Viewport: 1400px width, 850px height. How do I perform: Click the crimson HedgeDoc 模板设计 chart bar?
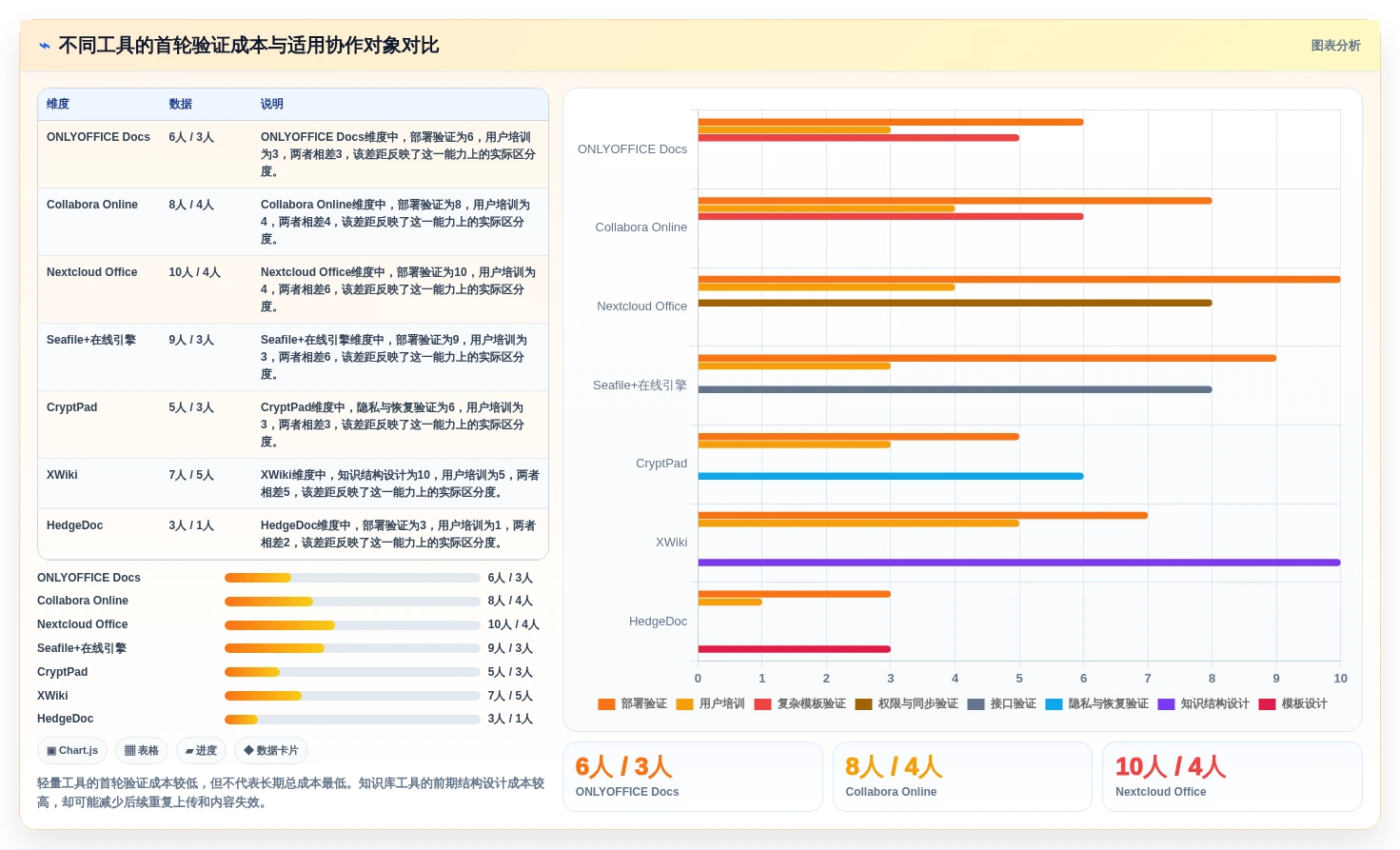tap(794, 649)
